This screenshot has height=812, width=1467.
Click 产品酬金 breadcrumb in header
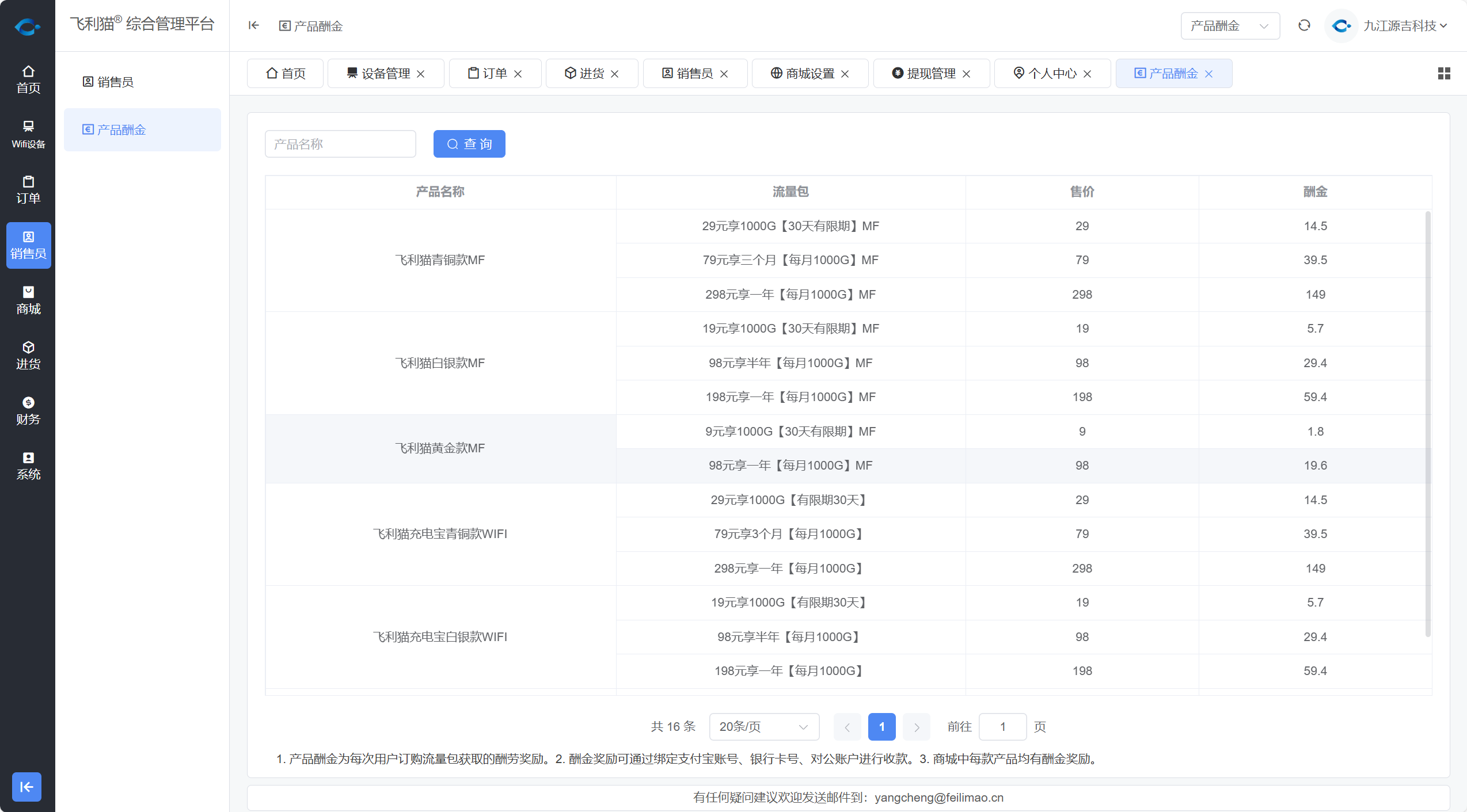click(x=311, y=26)
